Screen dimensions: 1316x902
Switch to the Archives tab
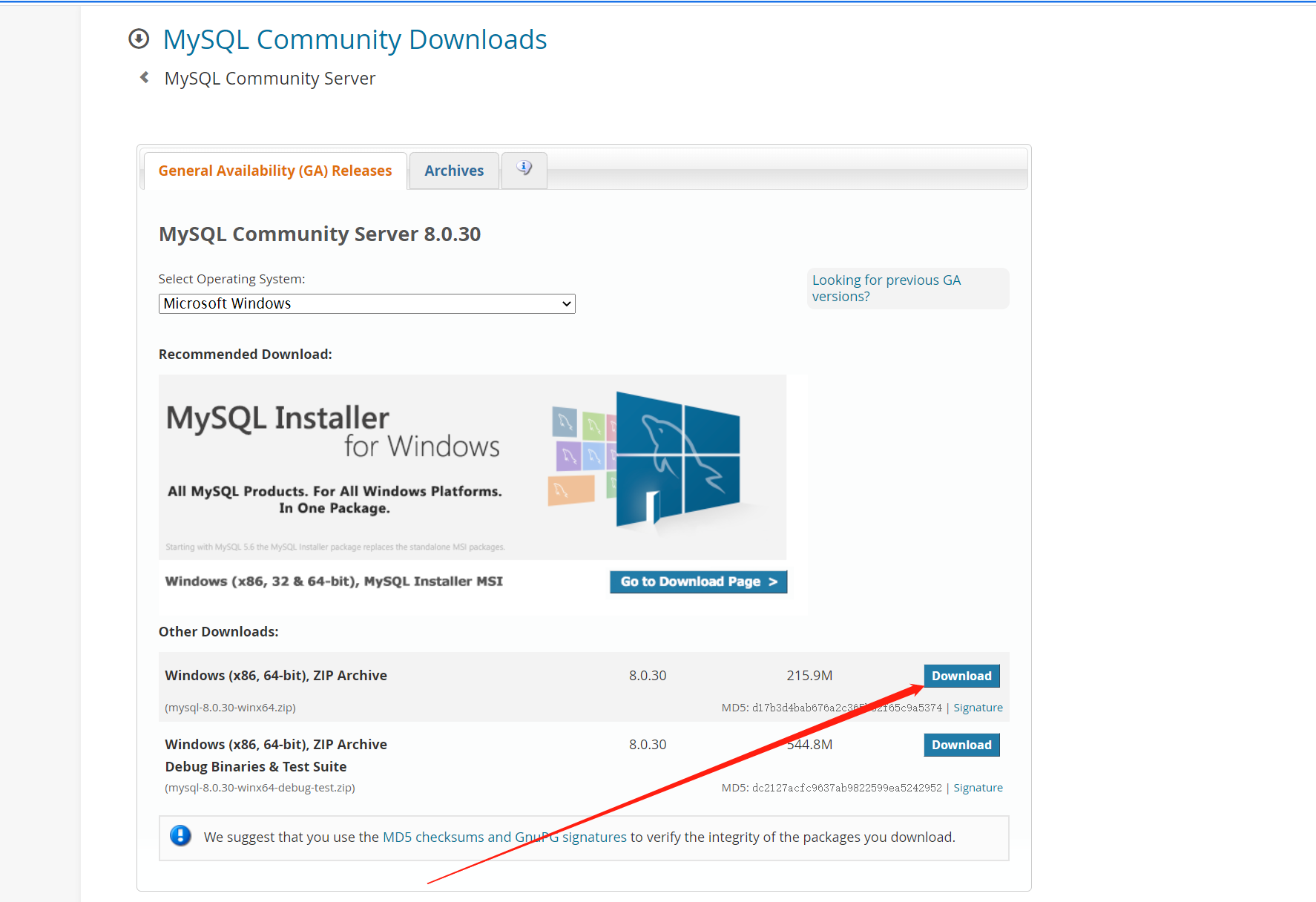[x=454, y=171]
